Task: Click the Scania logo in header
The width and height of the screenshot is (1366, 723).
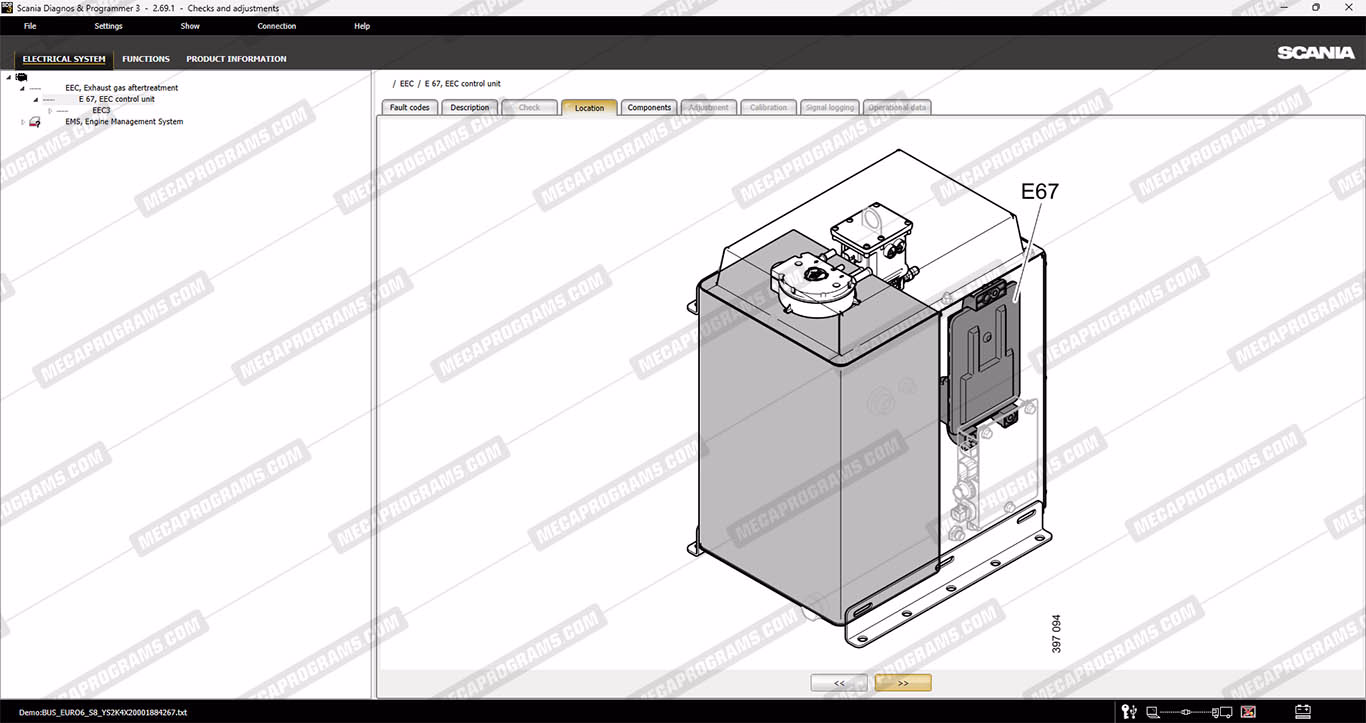Action: 1315,53
